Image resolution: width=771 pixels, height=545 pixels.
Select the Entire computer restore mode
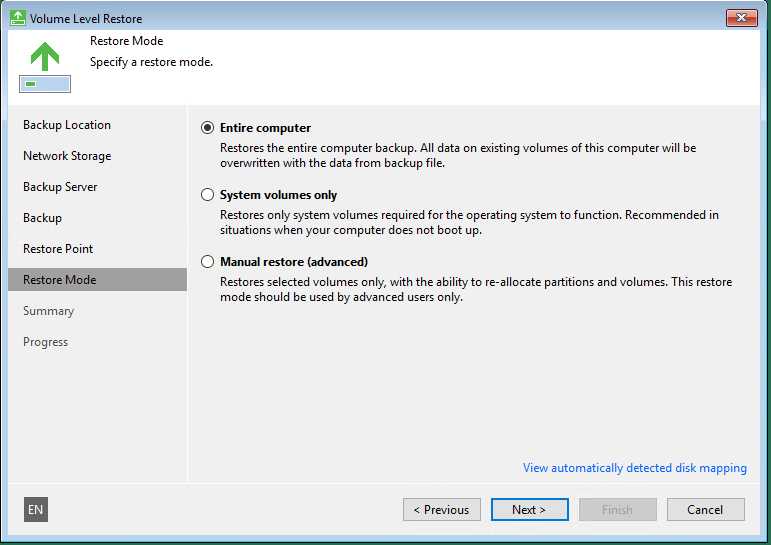207,128
